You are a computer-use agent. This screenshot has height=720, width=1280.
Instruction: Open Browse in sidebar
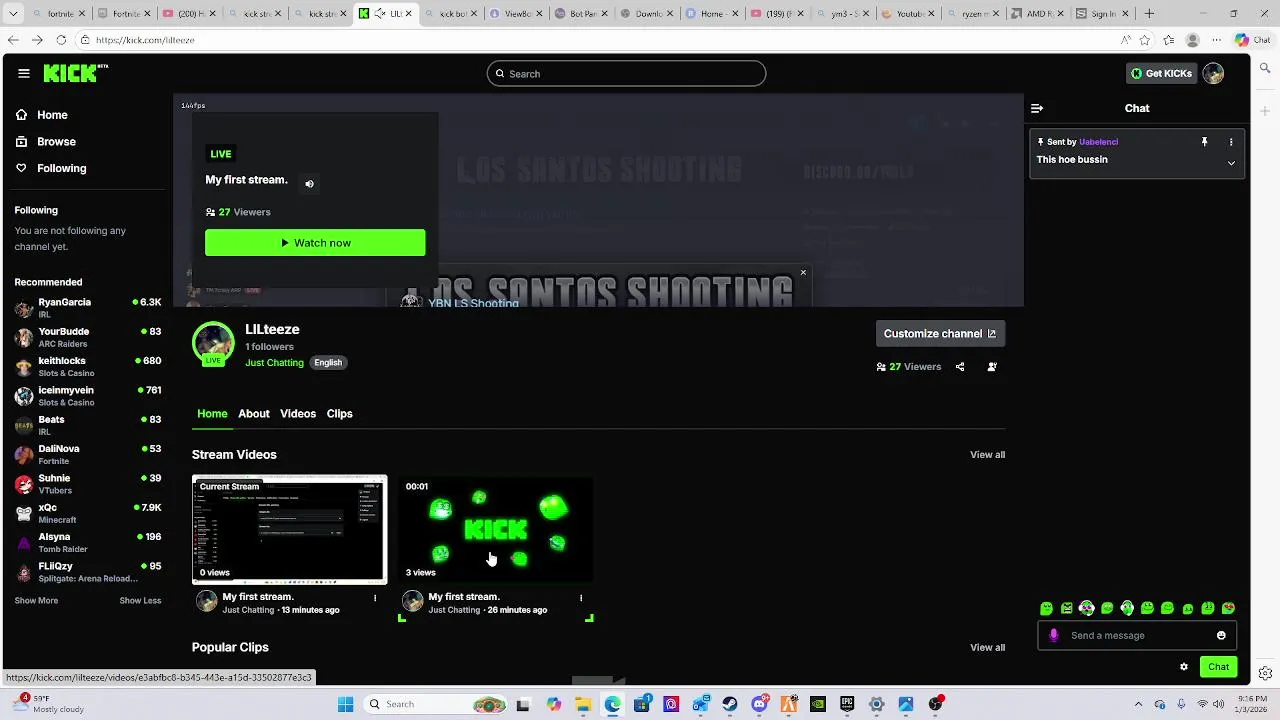coord(56,142)
